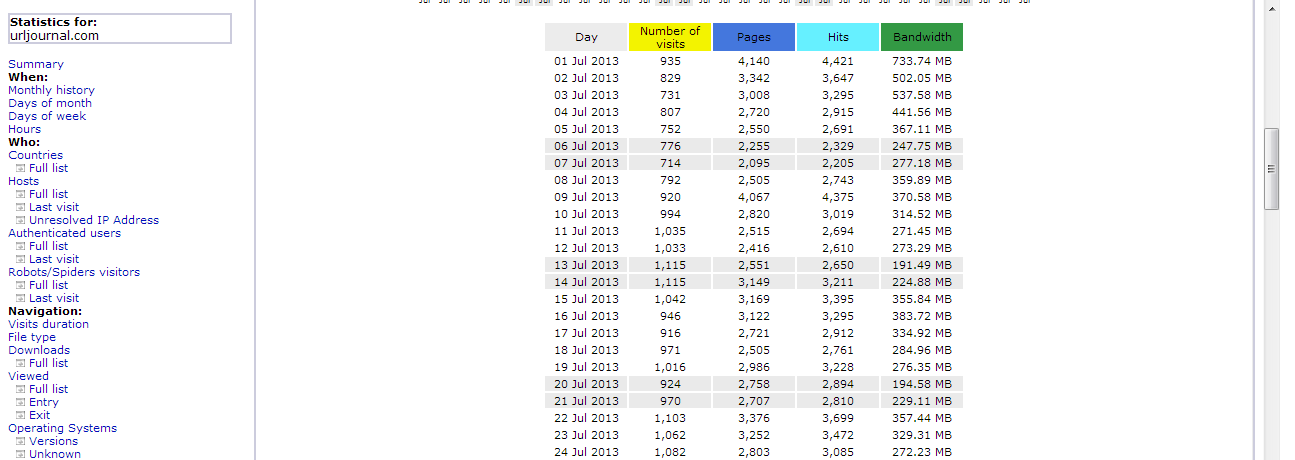
Task: Click bandwidth value 733.74 MB
Action: click(922, 61)
